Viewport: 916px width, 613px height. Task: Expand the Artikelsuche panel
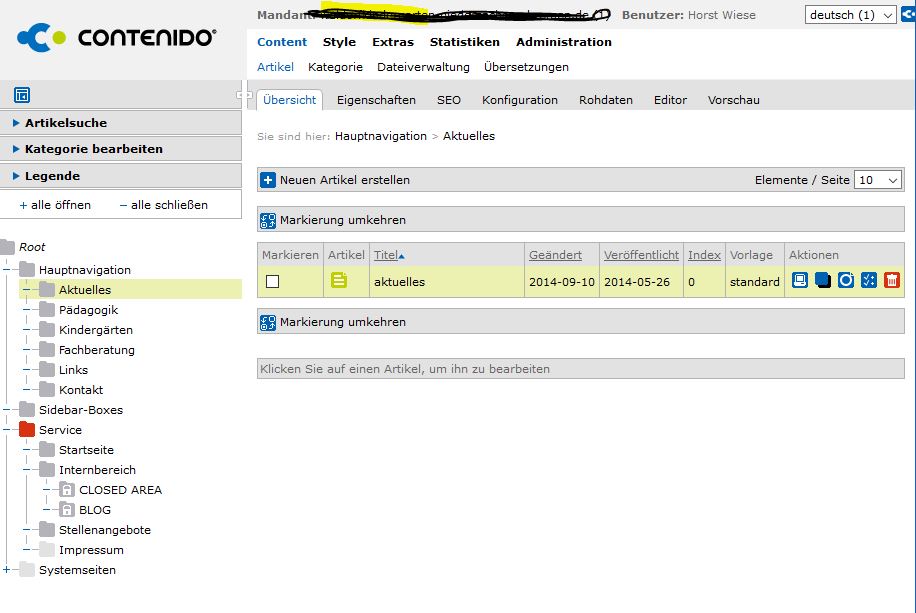click(x=66, y=123)
